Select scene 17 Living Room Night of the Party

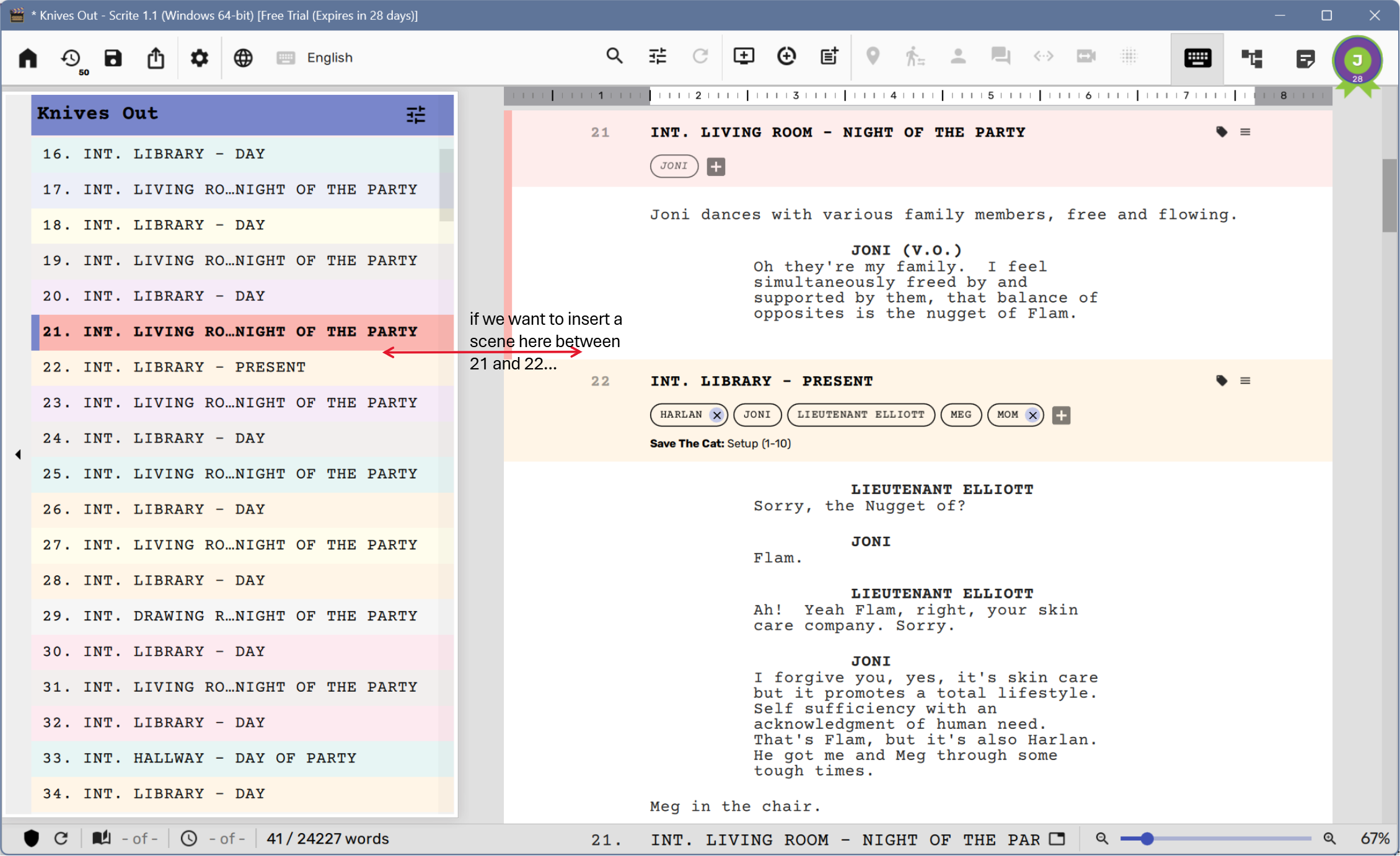(x=236, y=190)
